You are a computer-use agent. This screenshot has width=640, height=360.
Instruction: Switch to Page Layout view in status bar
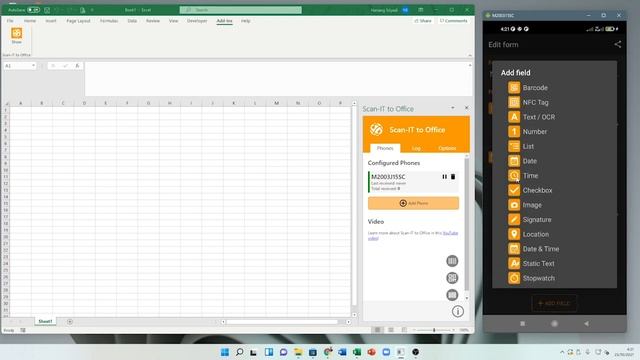[x=391, y=330]
